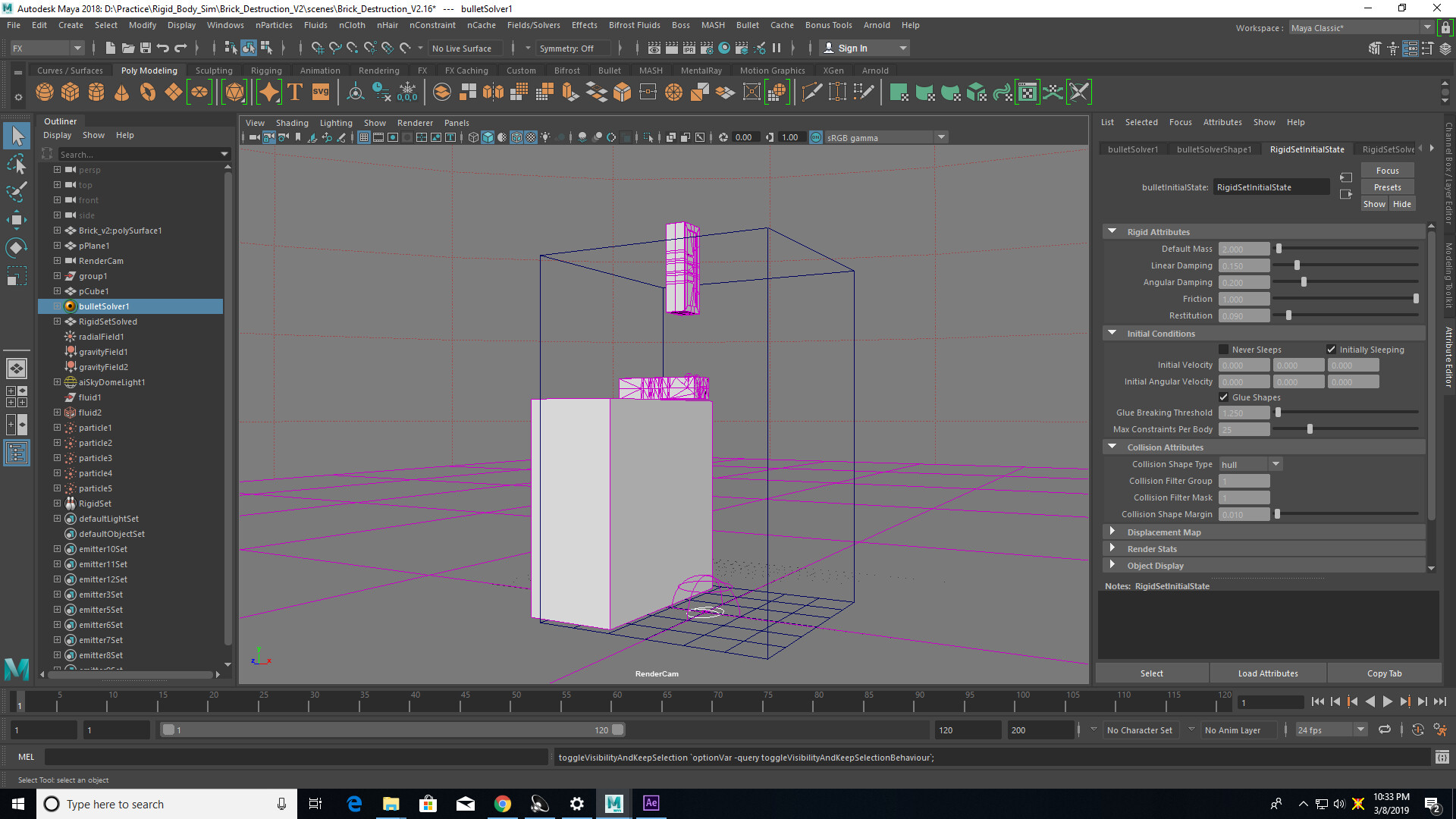Select the Poly Sphere shelf icon

coord(44,92)
